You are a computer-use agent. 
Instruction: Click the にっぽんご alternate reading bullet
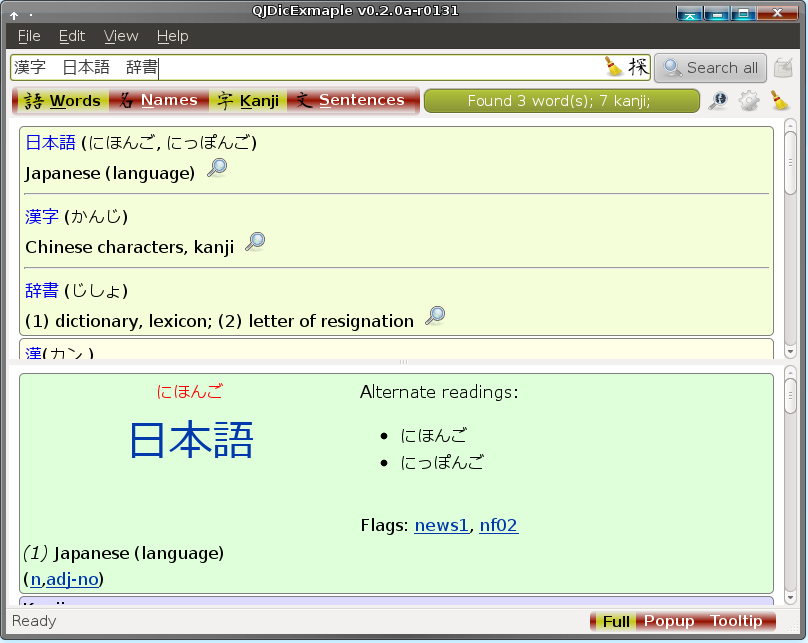442,462
